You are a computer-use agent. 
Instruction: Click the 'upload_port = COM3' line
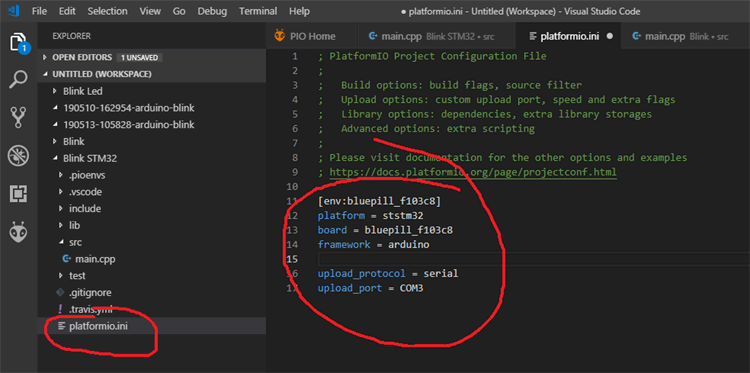pyautogui.click(x=370, y=288)
